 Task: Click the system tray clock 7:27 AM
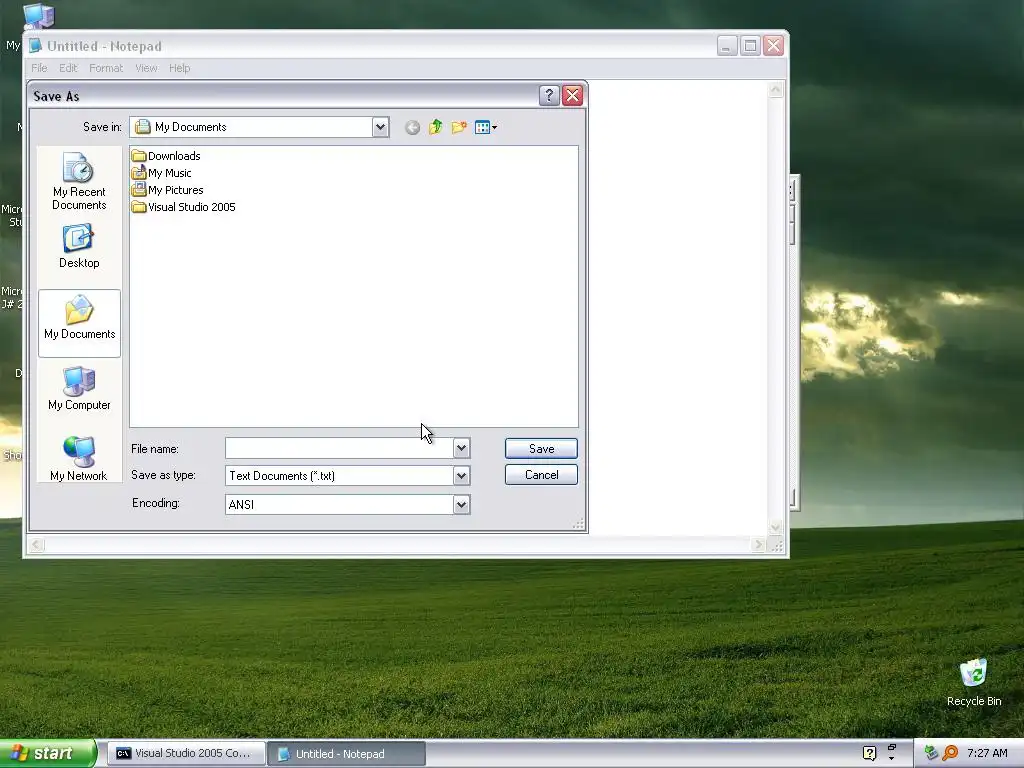[x=987, y=753]
